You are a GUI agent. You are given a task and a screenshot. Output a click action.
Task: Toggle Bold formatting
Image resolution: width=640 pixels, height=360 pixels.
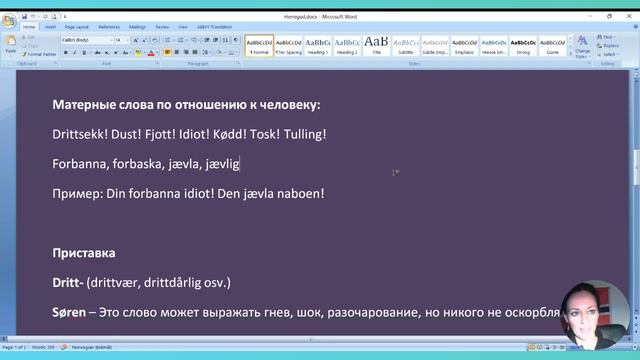[x=66, y=53]
